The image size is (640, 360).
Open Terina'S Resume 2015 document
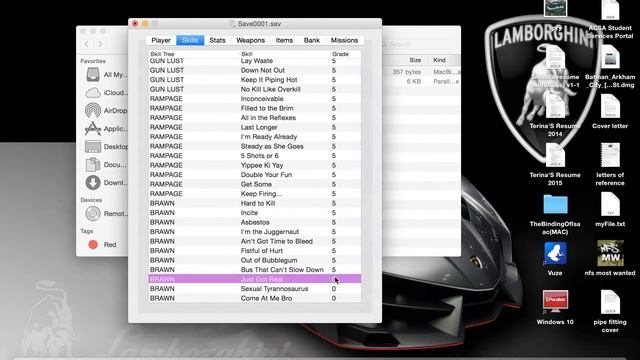point(555,156)
